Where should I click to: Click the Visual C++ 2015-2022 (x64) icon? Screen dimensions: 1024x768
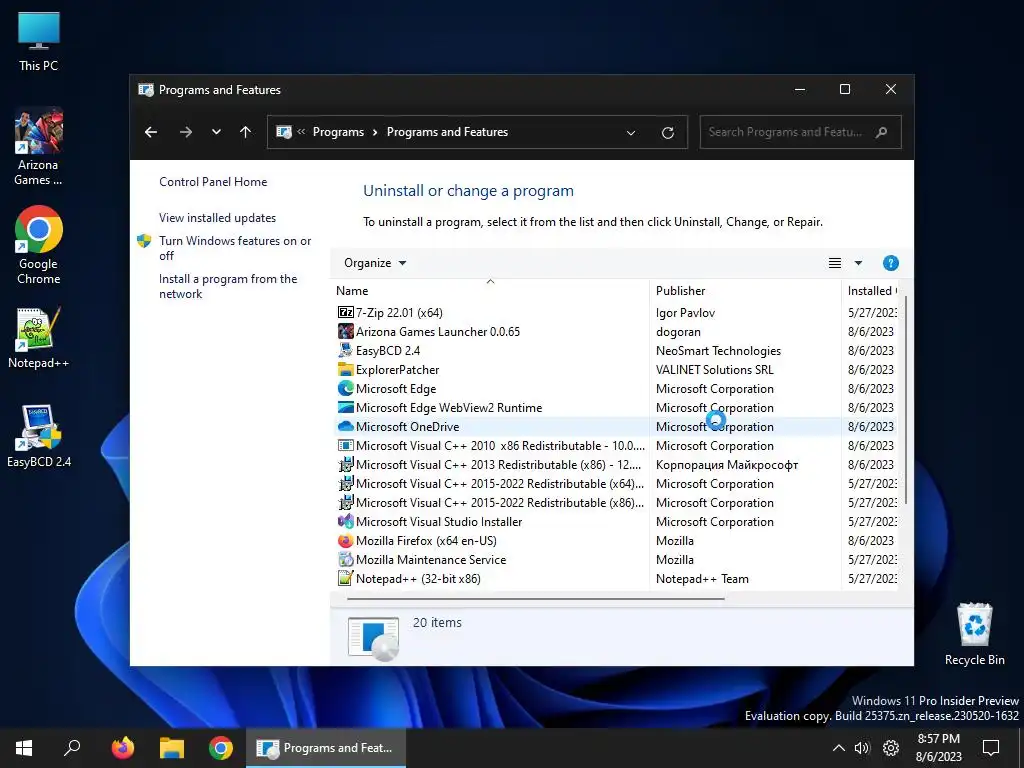point(345,483)
